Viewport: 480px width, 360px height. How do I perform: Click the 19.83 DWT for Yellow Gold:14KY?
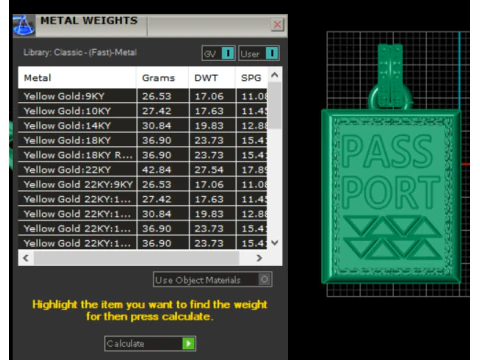(x=209, y=126)
